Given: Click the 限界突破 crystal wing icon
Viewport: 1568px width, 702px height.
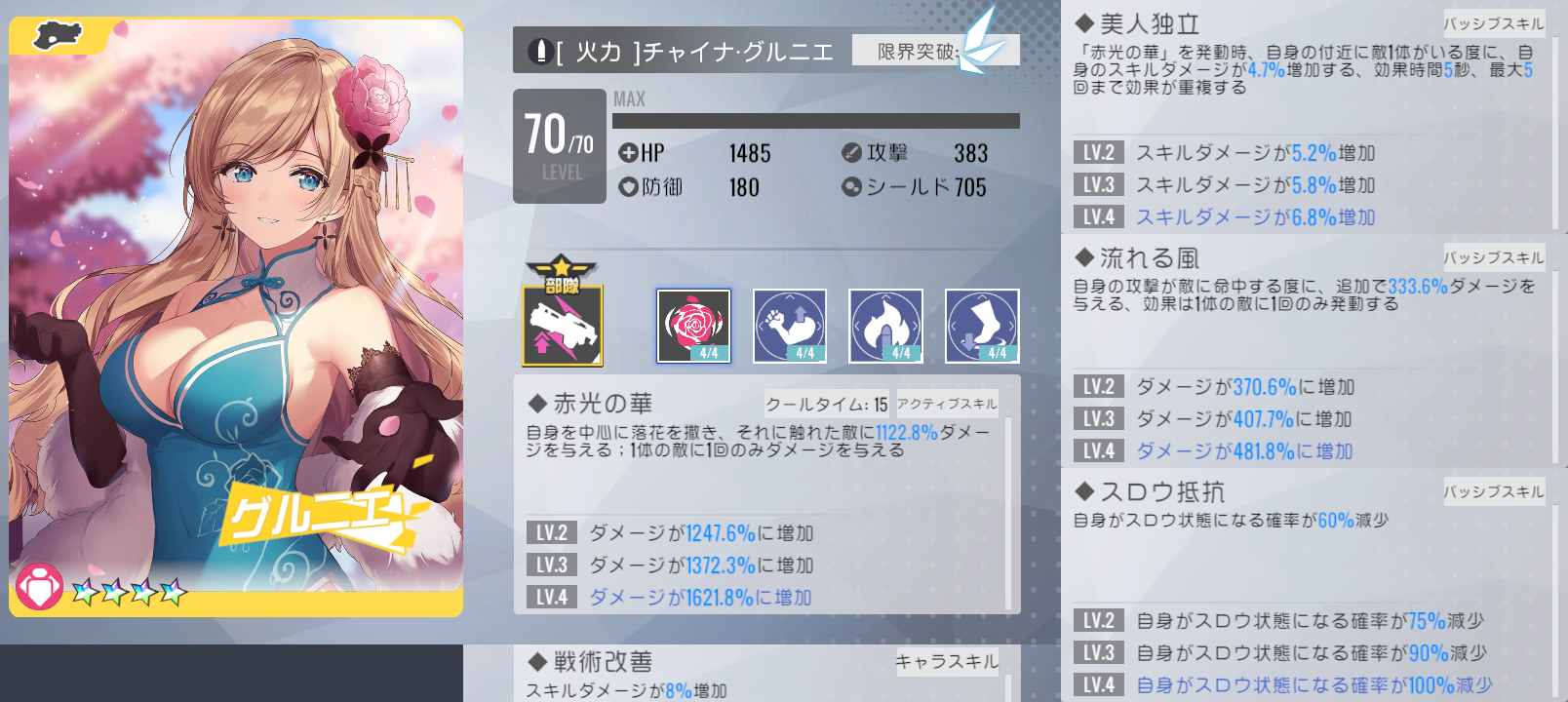Looking at the screenshot, I should pyautogui.click(x=980, y=43).
